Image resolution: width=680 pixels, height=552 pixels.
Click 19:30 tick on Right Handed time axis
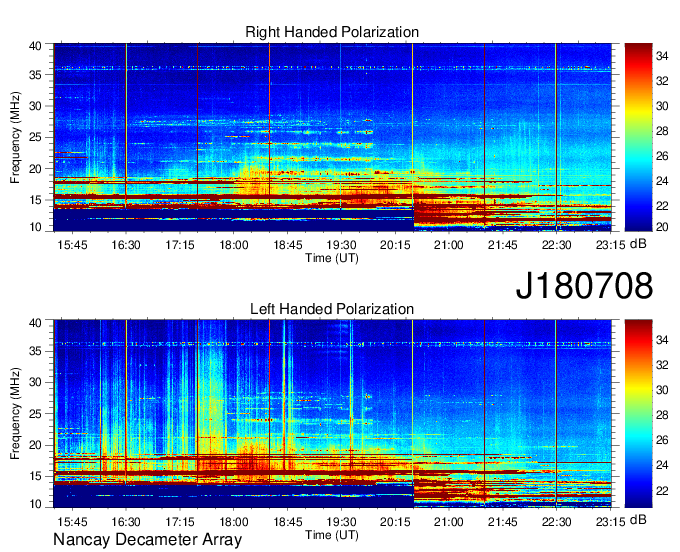point(341,245)
